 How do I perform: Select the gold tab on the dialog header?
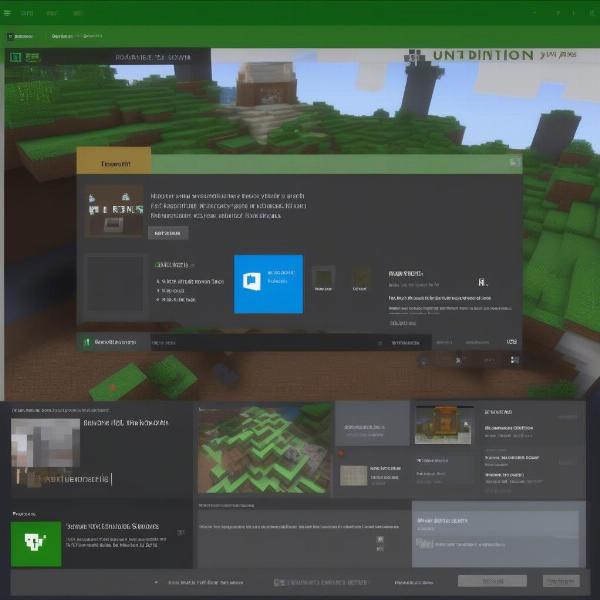(x=114, y=160)
